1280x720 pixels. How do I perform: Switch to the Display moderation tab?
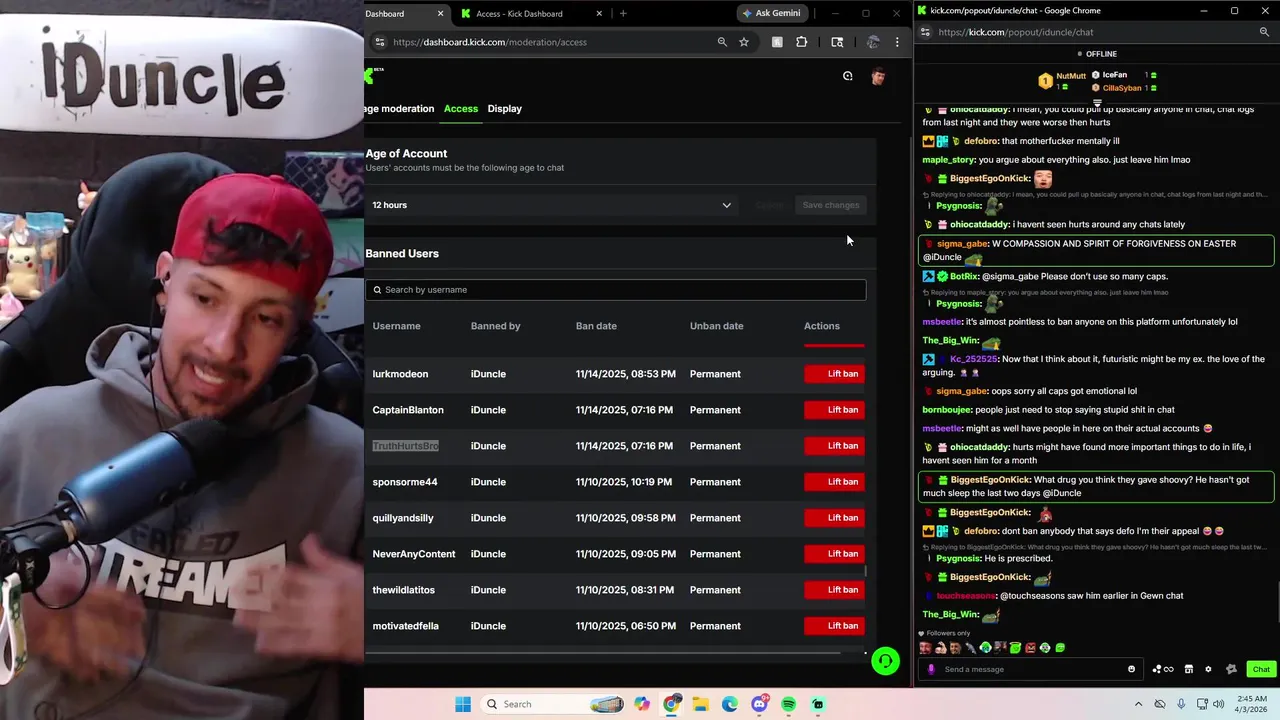(x=505, y=108)
